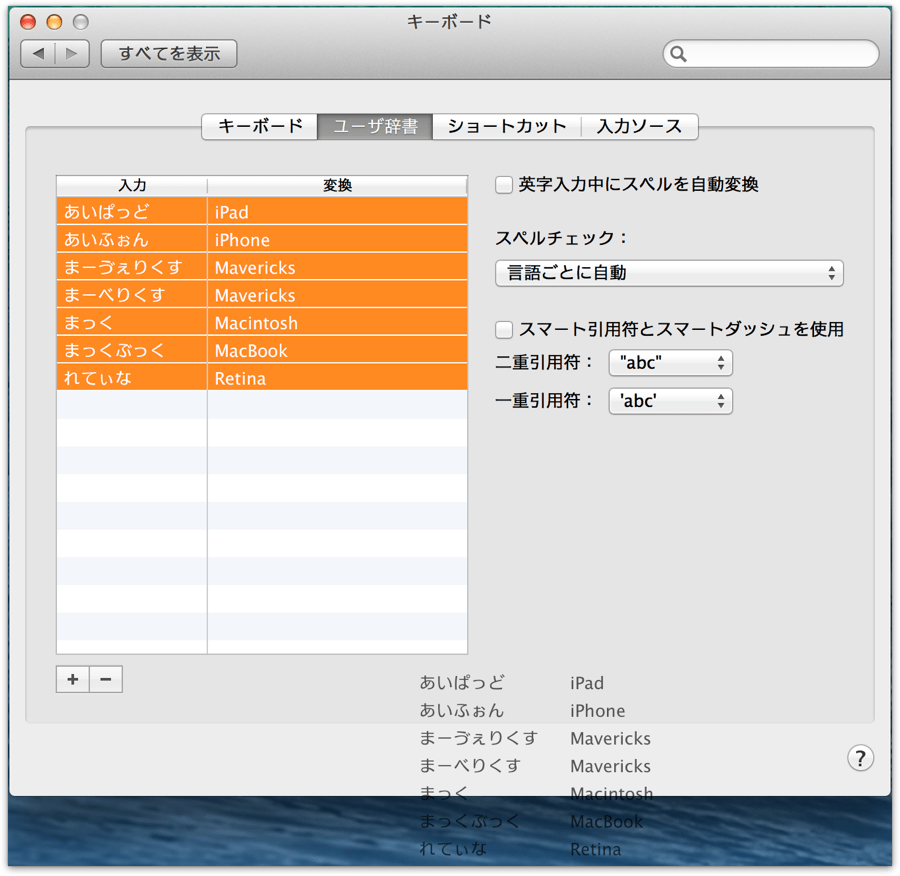Select the まーゔぇりくす input cell

pos(131,266)
